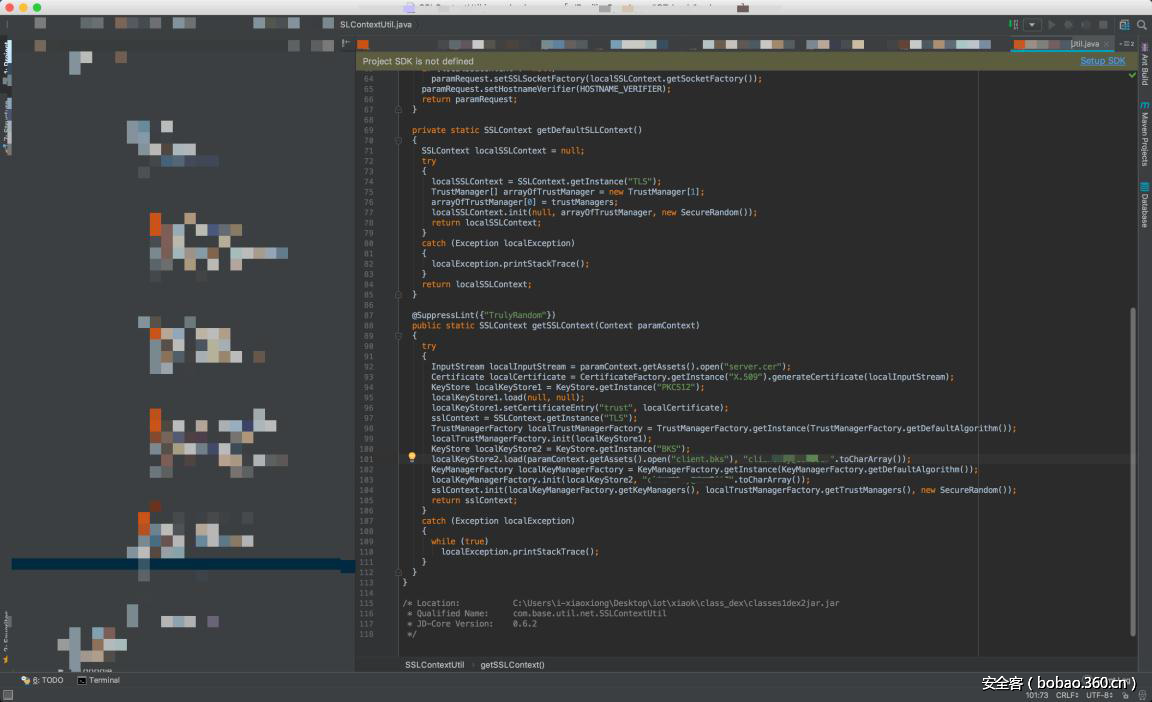1152x702 pixels.
Task: Open the run configuration dropdown
Action: pyautogui.click(x=1032, y=24)
